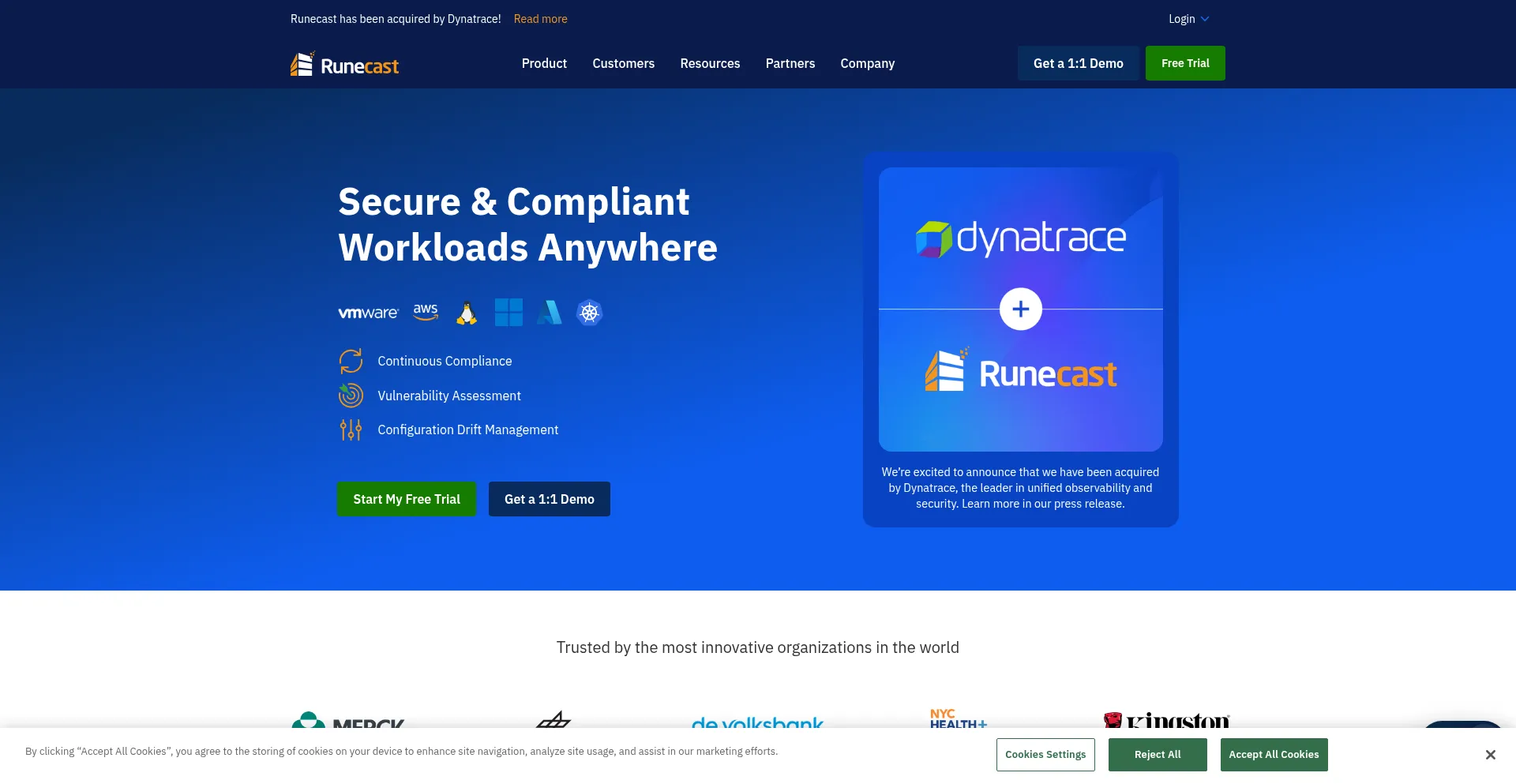Click the AWS platform icon
This screenshot has height=784, width=1516.
[x=426, y=312]
